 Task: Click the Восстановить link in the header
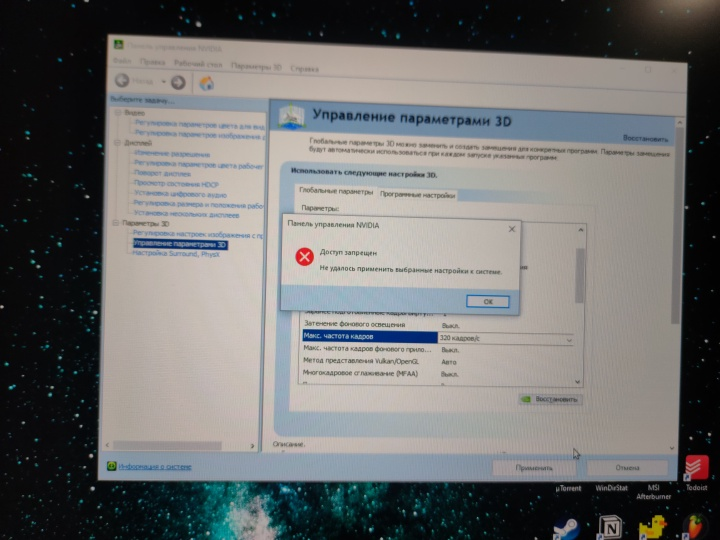pos(645,138)
